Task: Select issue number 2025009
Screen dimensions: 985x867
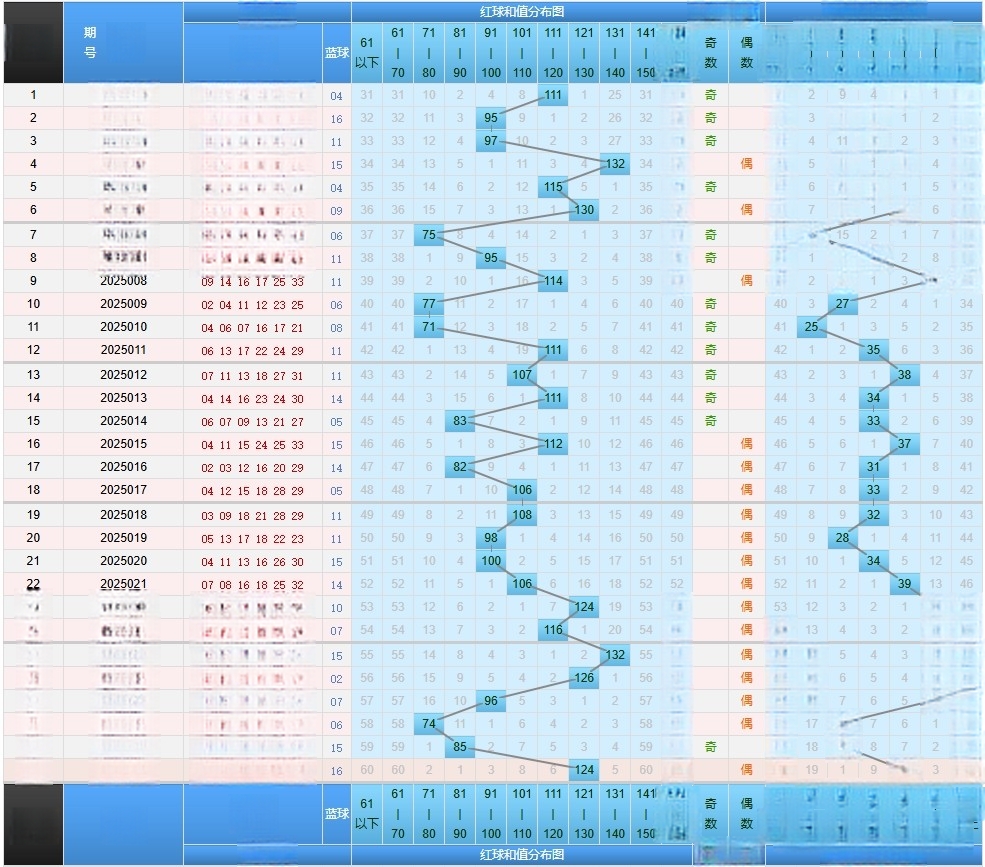Action: pos(123,304)
